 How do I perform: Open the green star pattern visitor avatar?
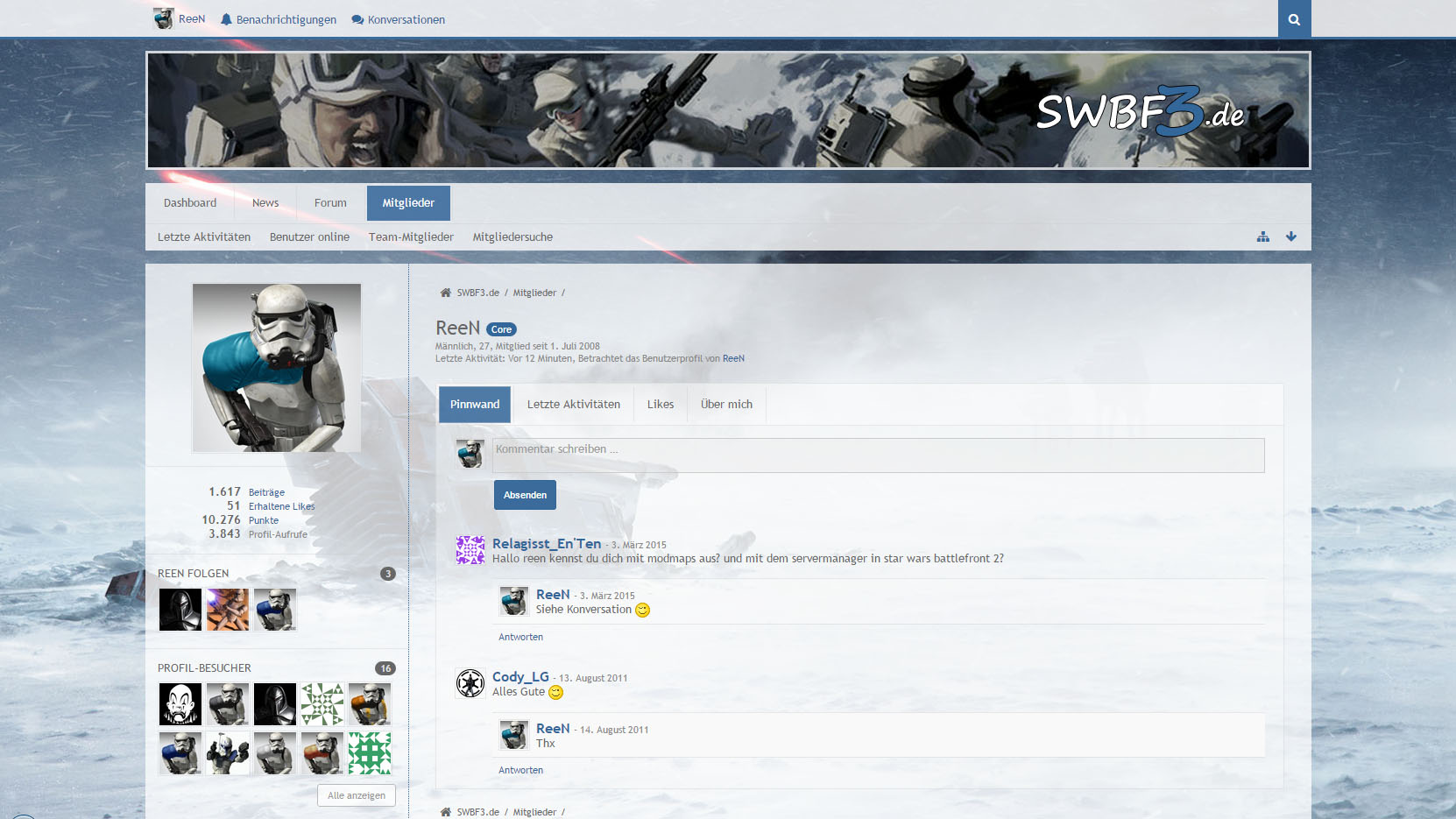point(322,704)
